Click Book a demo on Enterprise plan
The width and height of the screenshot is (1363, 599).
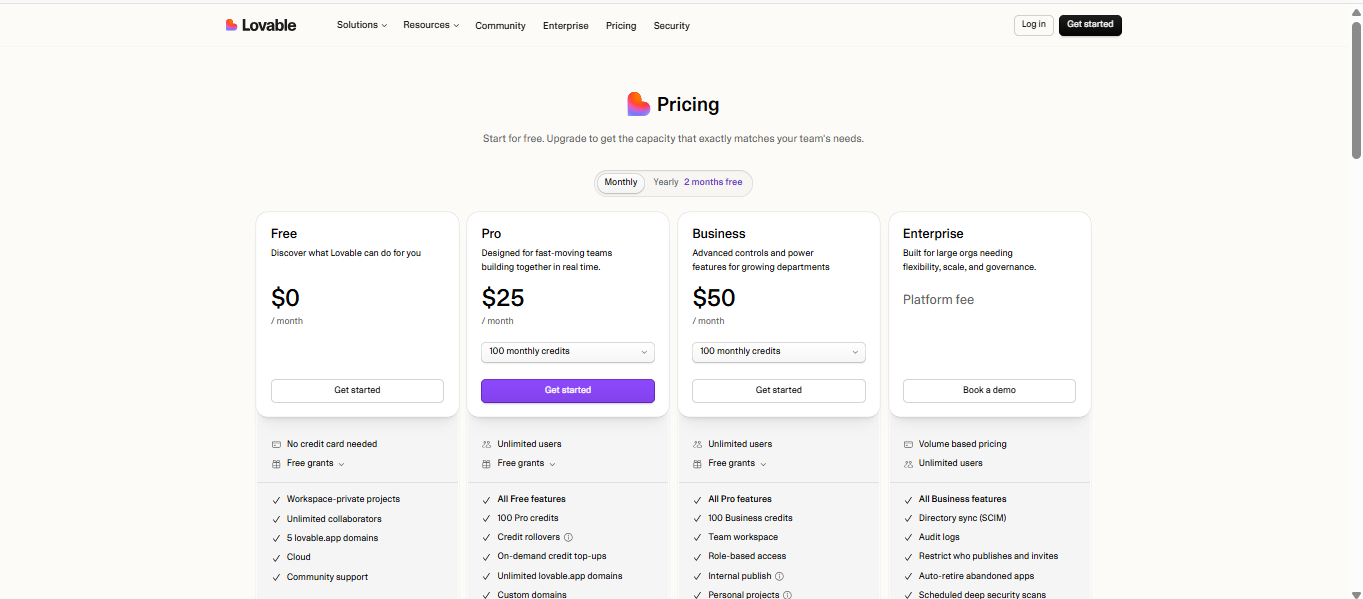tap(989, 391)
